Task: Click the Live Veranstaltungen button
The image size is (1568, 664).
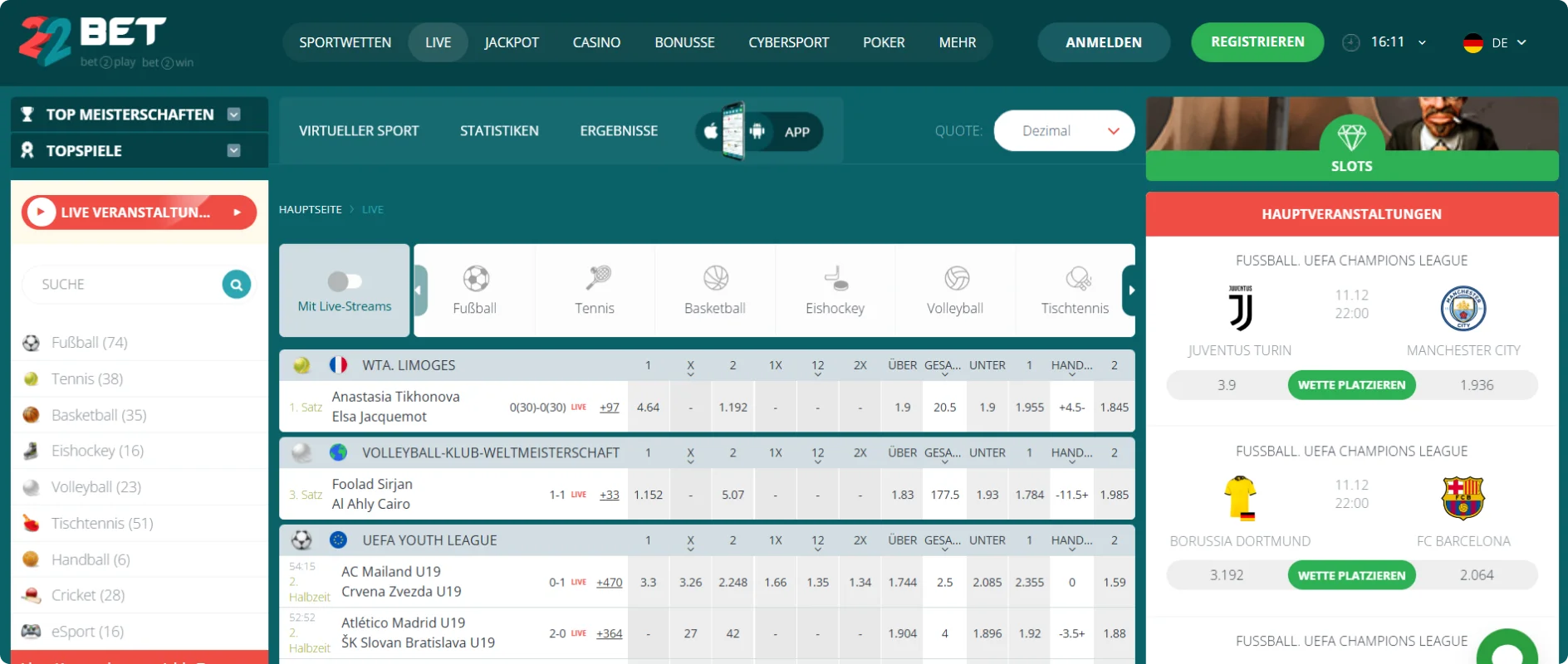Action: 139,212
